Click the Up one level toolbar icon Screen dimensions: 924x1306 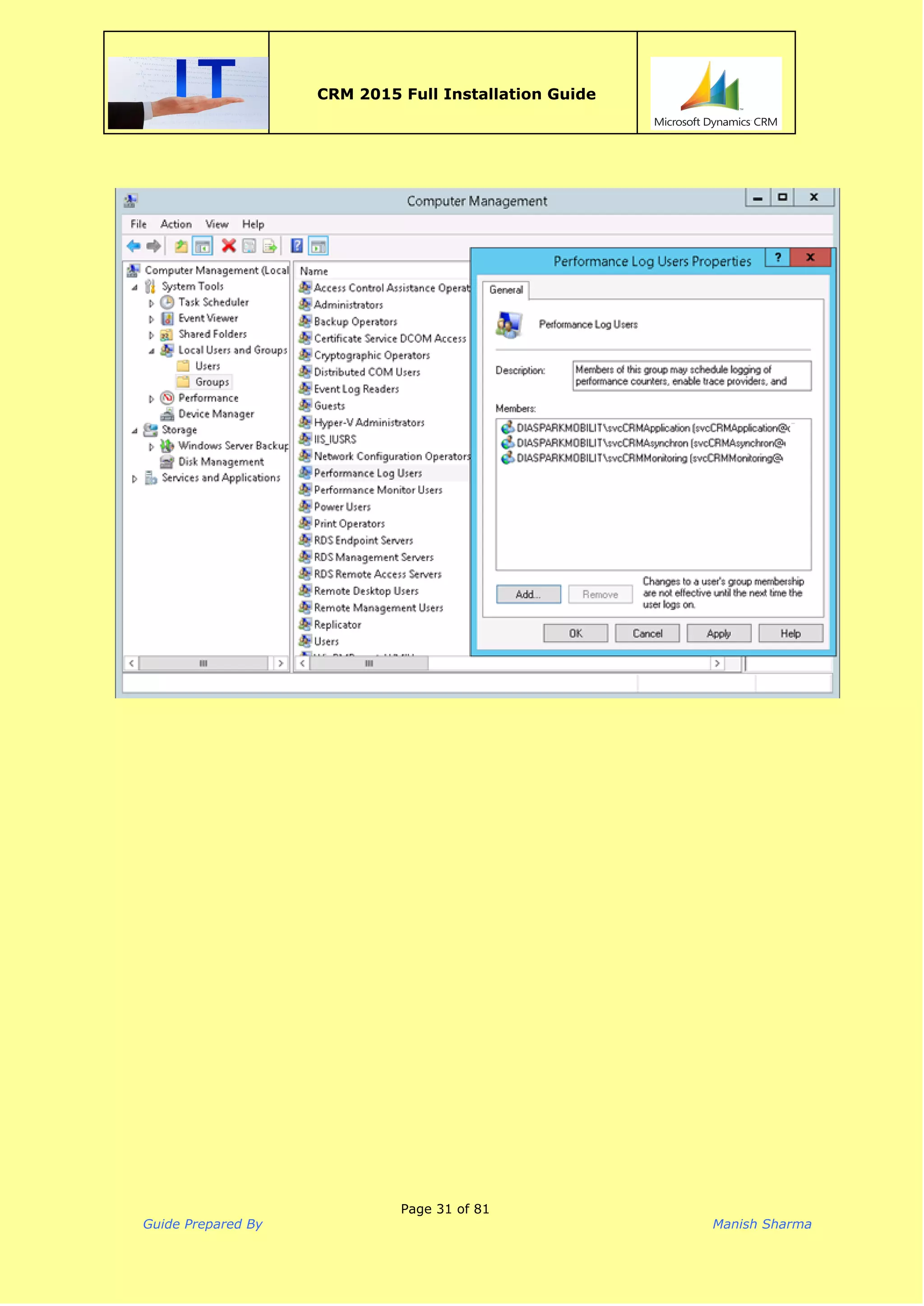click(181, 246)
